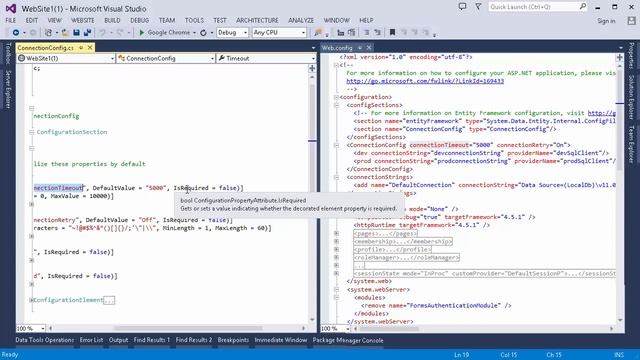This screenshot has height=360, width=640.
Task: Close the Web.config tab
Action: [369, 48]
